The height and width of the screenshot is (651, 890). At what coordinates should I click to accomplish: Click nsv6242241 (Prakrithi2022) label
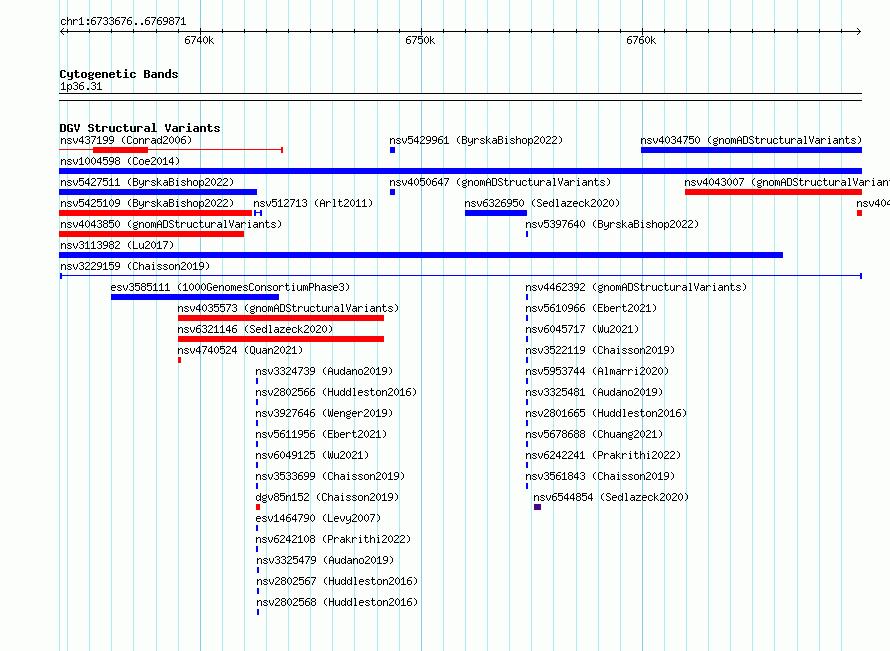(603, 455)
